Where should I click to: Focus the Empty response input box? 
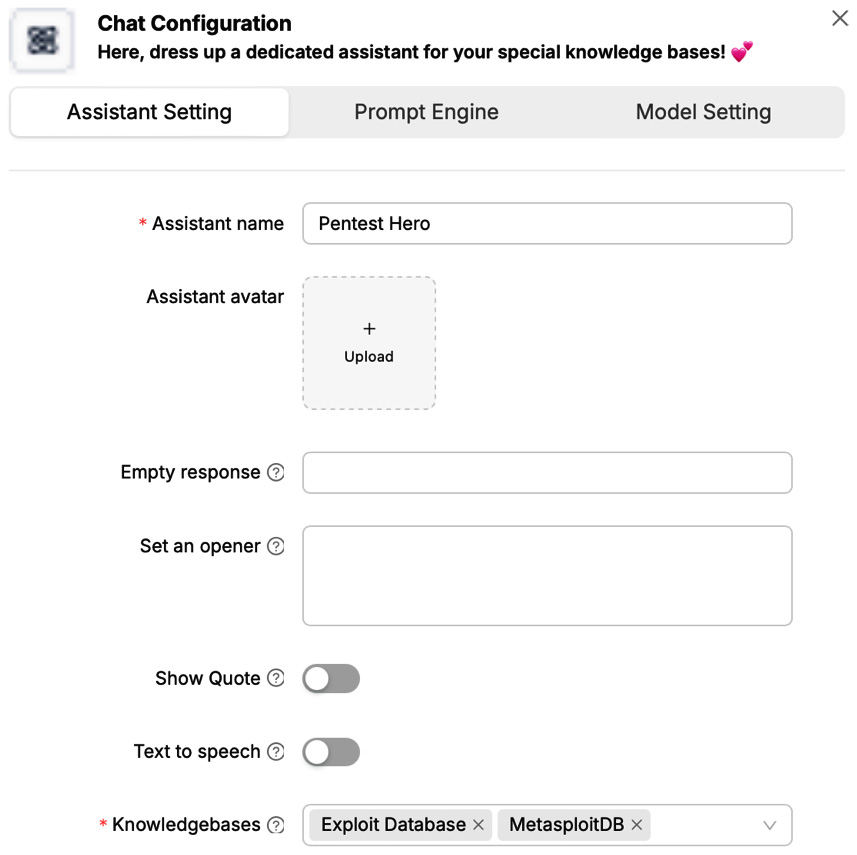(x=547, y=473)
